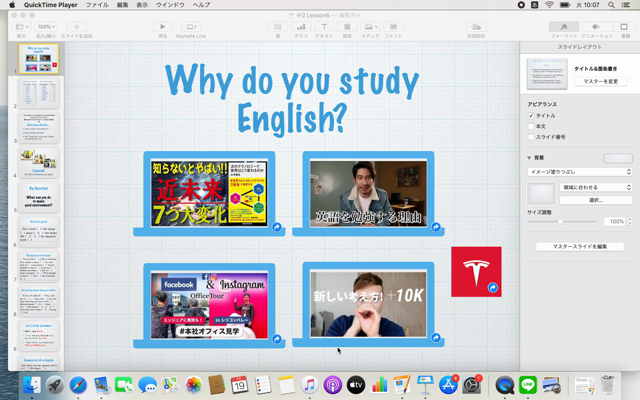Open the Wi-Fi status menu
640x400 pixels.
549,5
